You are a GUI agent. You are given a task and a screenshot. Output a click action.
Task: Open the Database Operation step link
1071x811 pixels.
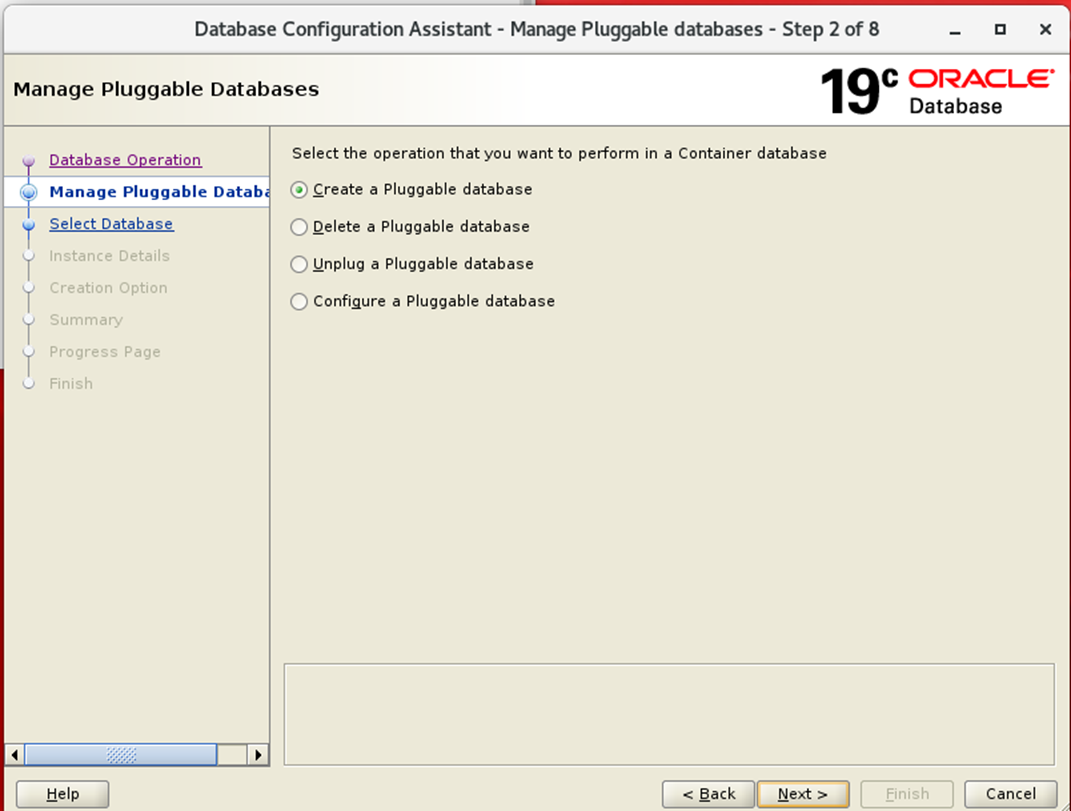pos(125,160)
